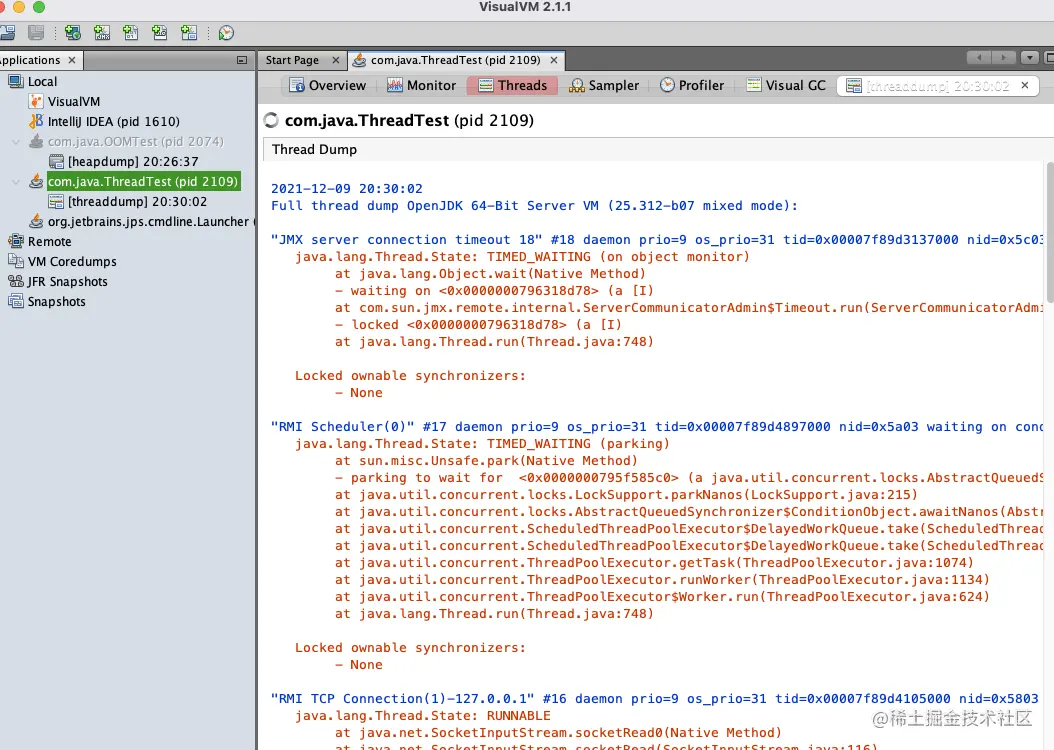The image size is (1054, 750).
Task: Select org.jetbrains.jps.cmdline.Launcher node
Action: (148, 222)
